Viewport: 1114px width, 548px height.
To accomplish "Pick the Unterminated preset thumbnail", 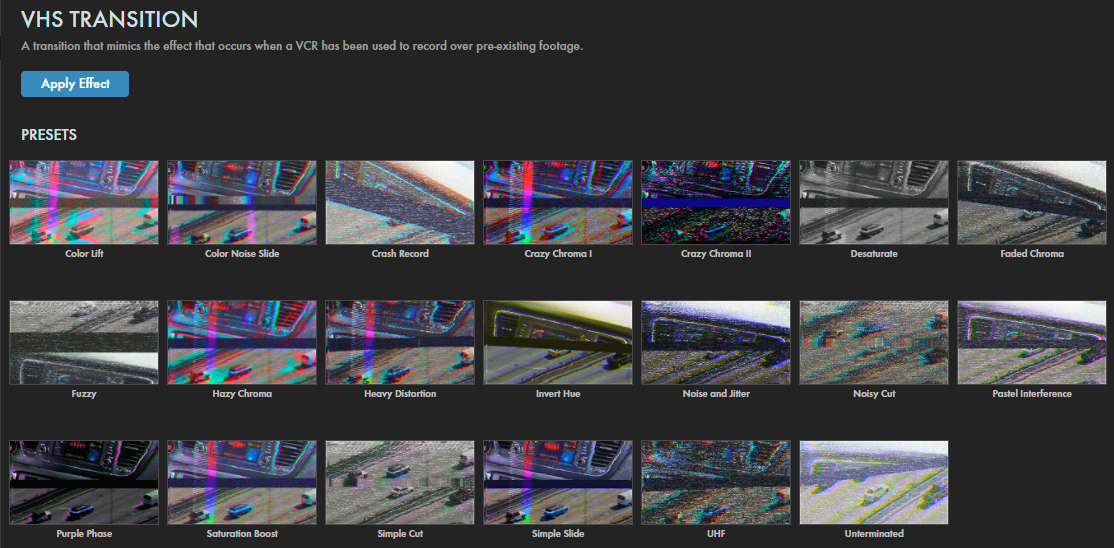I will point(874,482).
